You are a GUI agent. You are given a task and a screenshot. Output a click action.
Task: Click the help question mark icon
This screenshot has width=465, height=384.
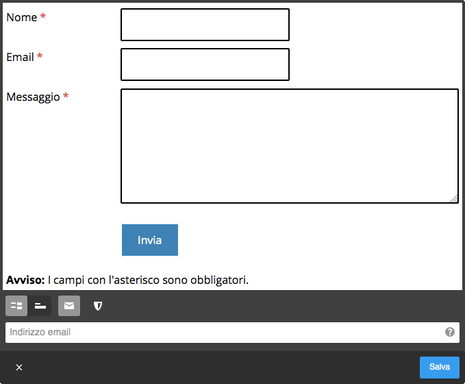point(450,332)
